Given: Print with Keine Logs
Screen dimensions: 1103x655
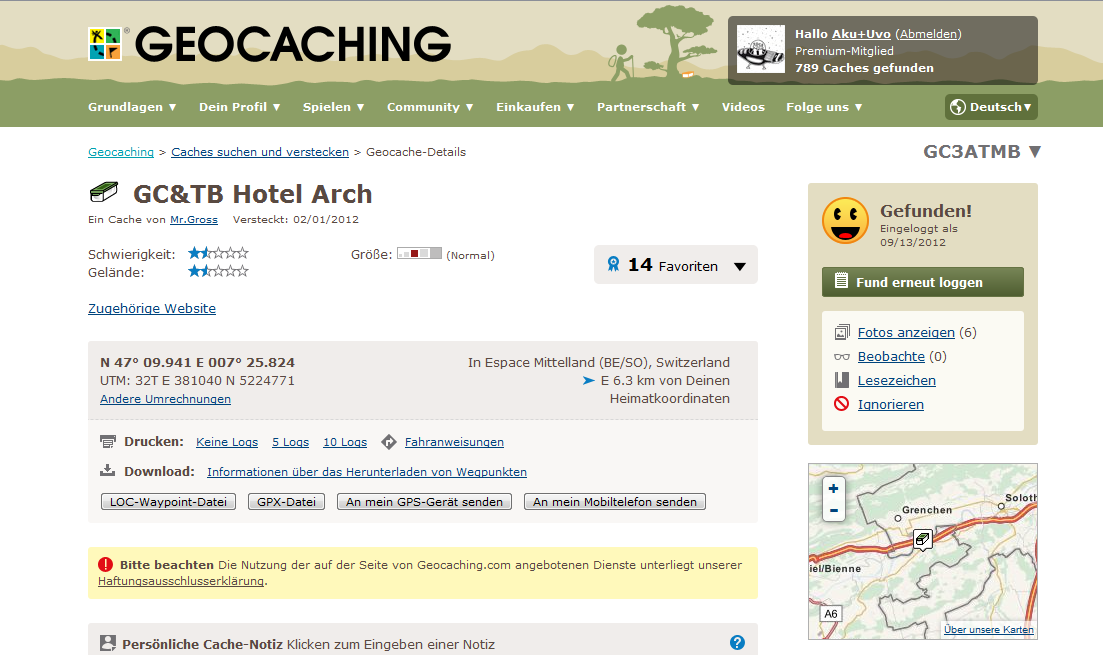Looking at the screenshot, I should click(x=227, y=442).
